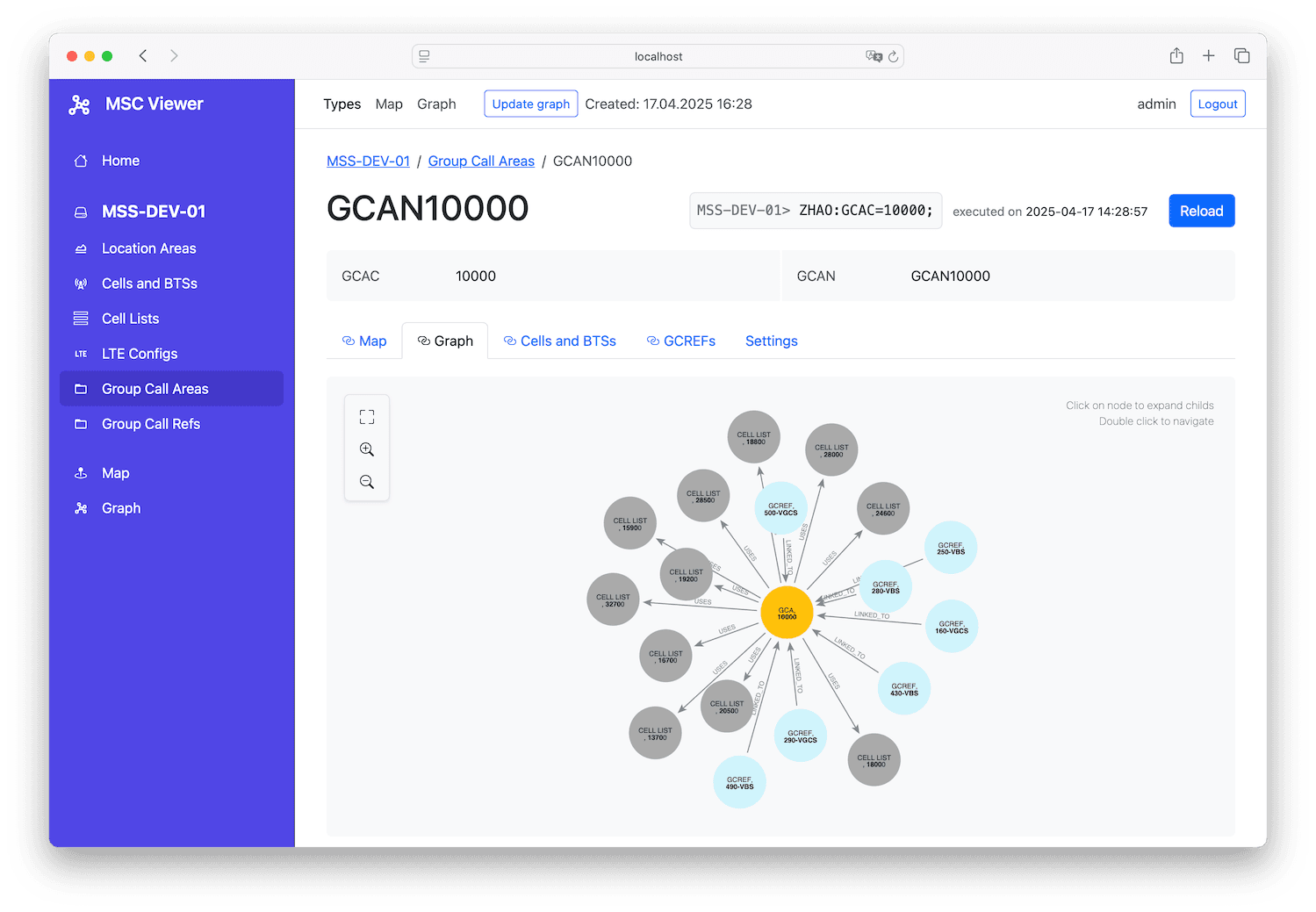The image size is (1316, 912).
Task: Click the localhost address bar
Action: tap(658, 56)
